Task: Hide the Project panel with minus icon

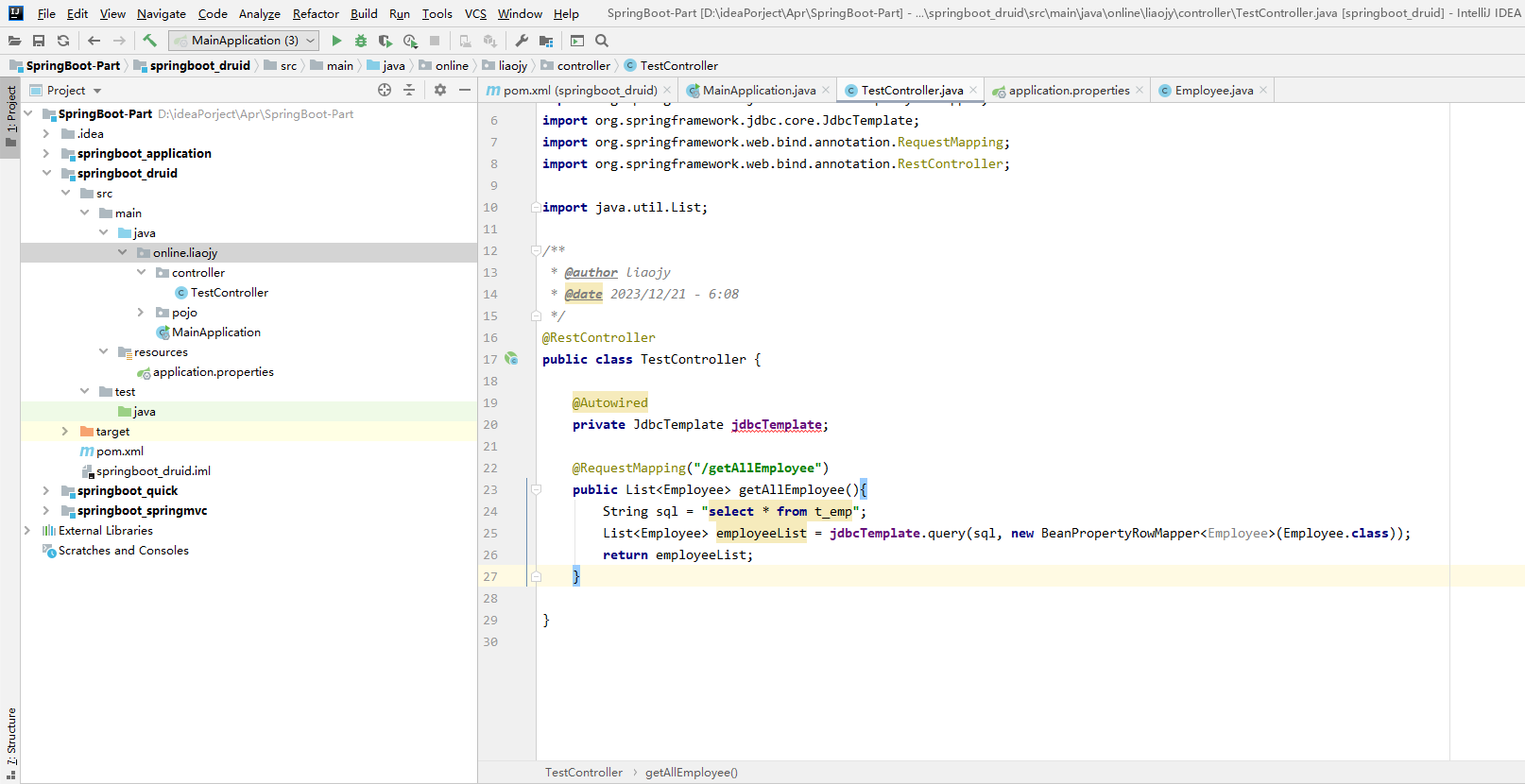Action: point(465,90)
